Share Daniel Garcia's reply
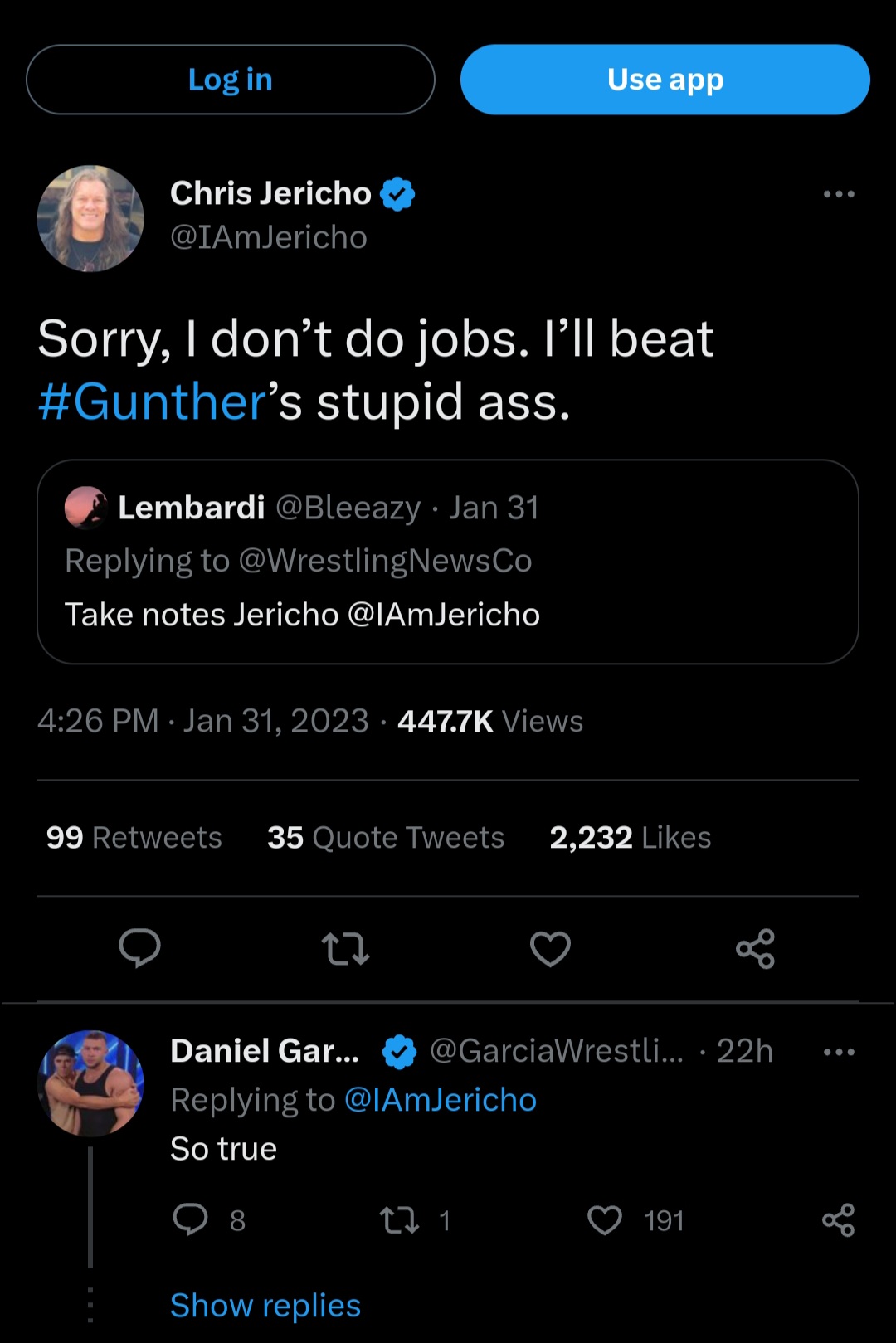 coord(838,1220)
